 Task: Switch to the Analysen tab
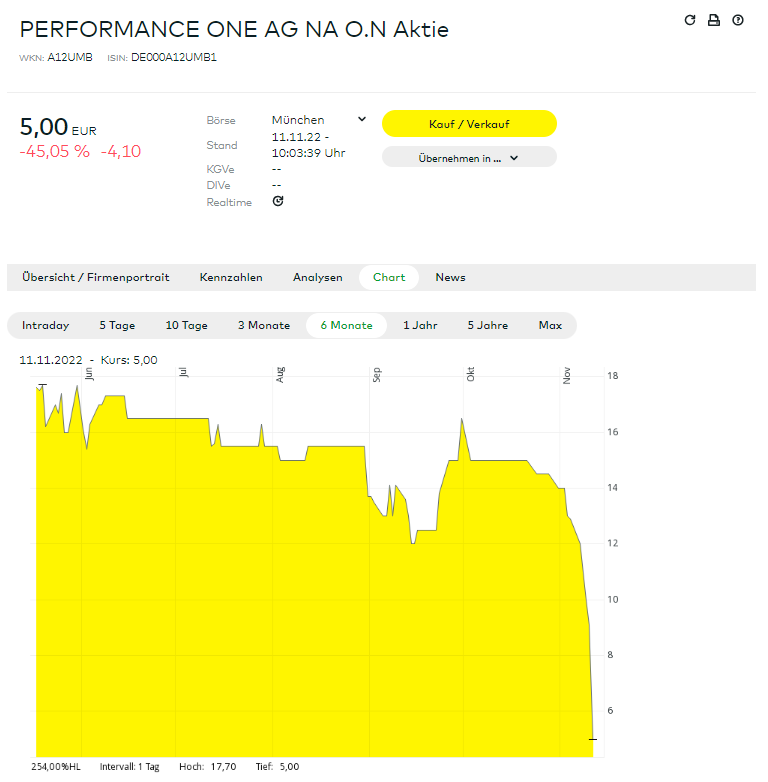318,277
